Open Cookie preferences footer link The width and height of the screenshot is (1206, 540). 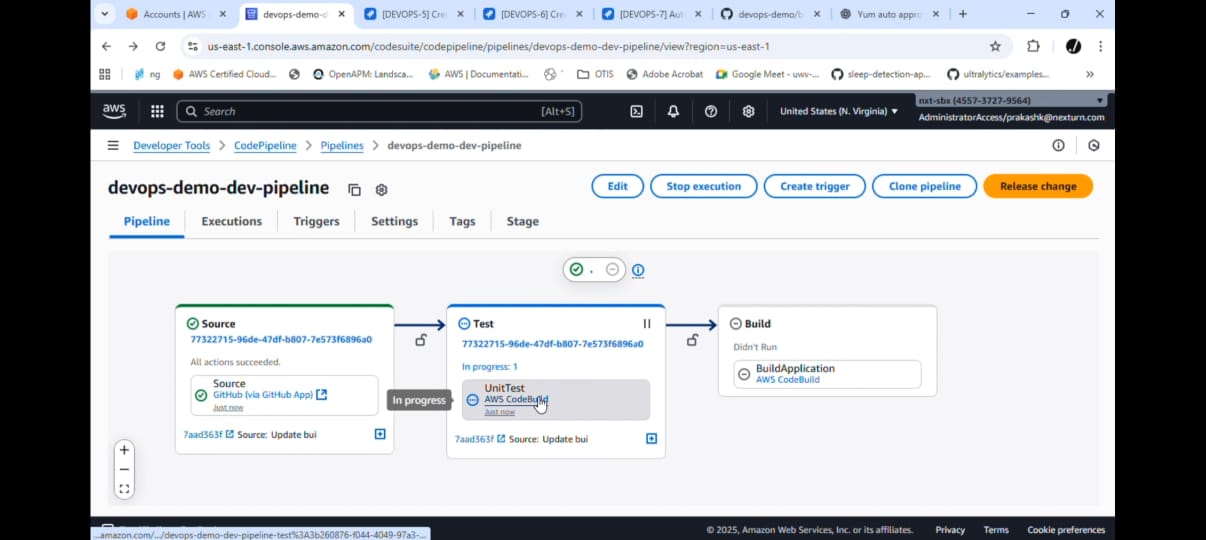pyautogui.click(x=1066, y=530)
